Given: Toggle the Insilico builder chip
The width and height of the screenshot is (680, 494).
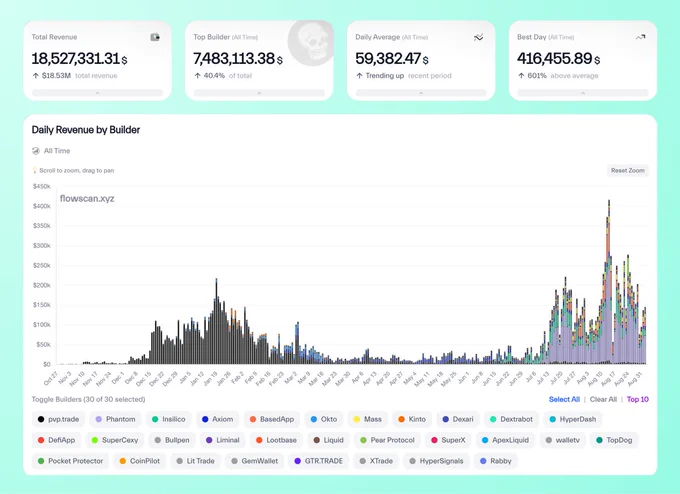Looking at the screenshot, I should 169,419.
